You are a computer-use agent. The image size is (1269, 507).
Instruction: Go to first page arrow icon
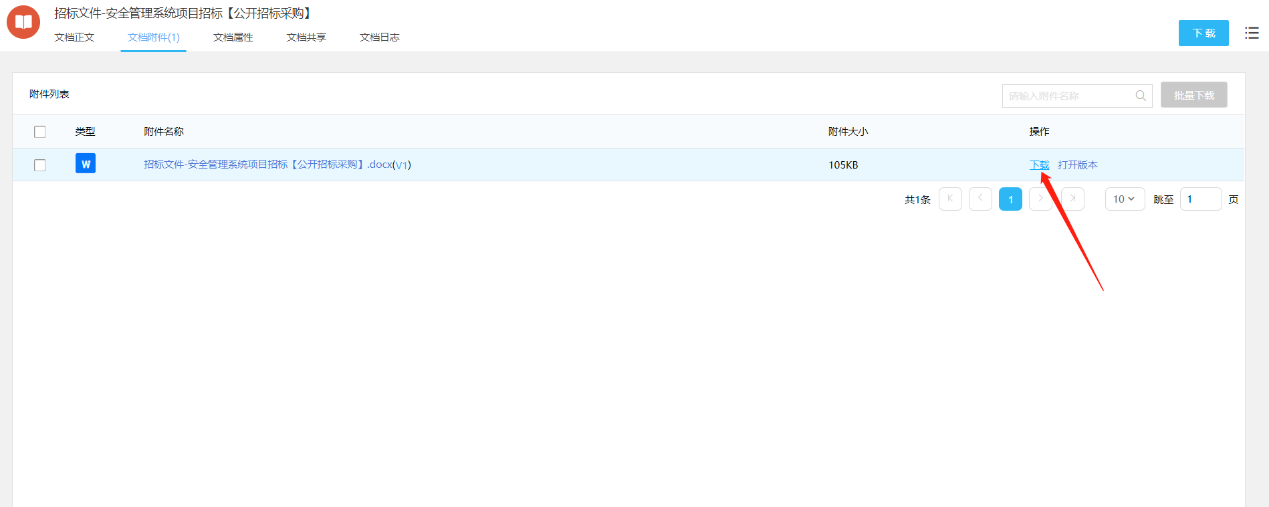coord(950,199)
